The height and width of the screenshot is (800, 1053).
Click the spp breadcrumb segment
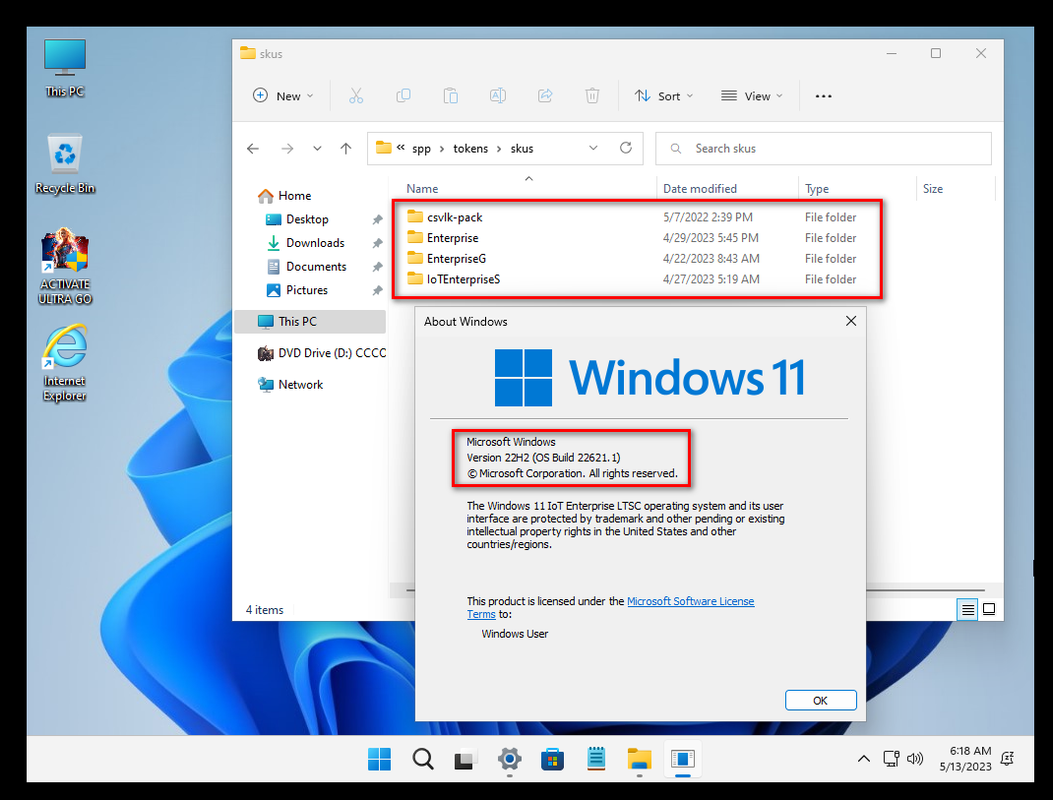(421, 148)
